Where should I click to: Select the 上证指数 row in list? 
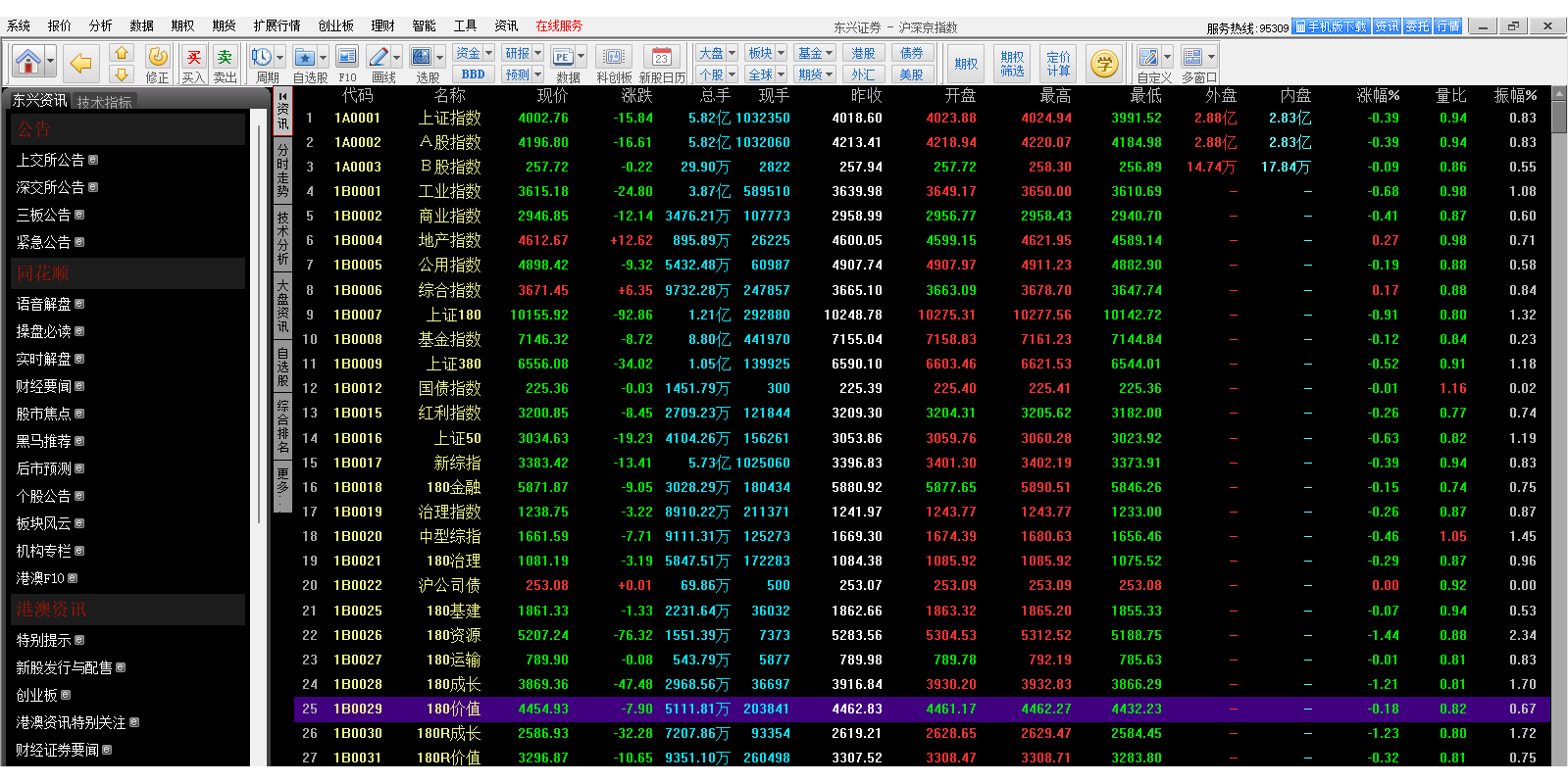[449, 118]
